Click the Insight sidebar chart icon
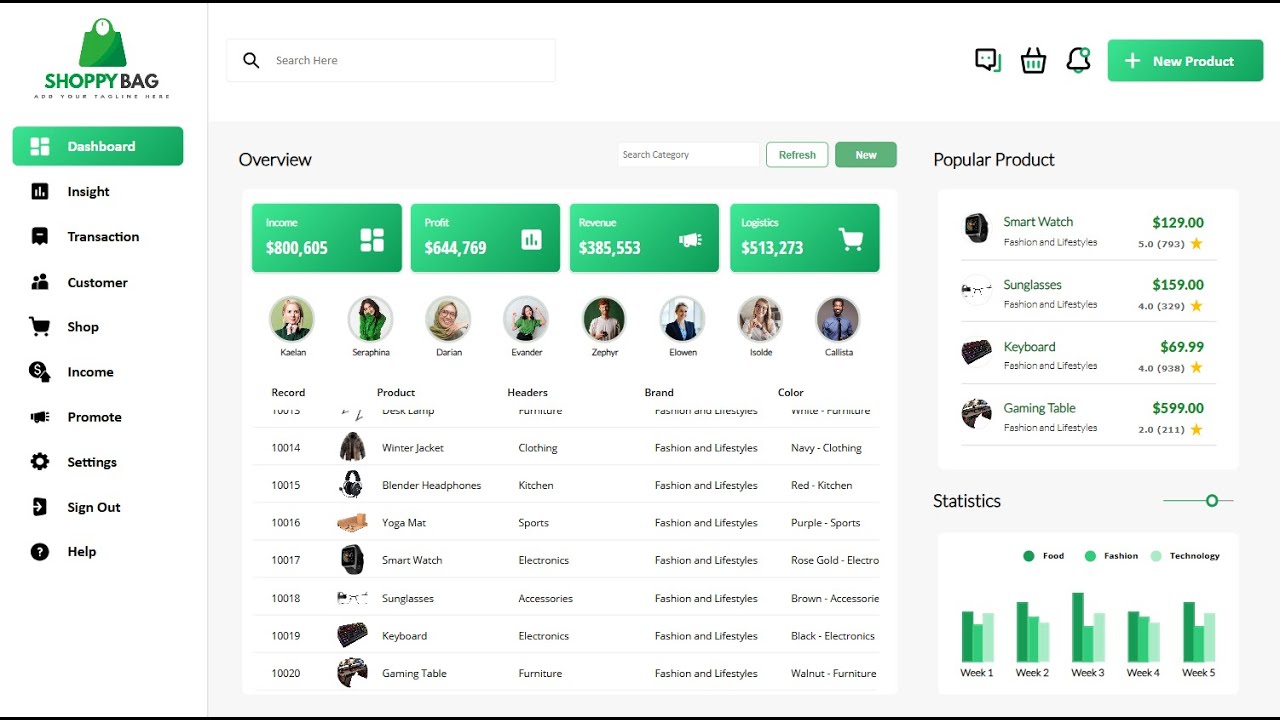The image size is (1280, 720). 40,191
